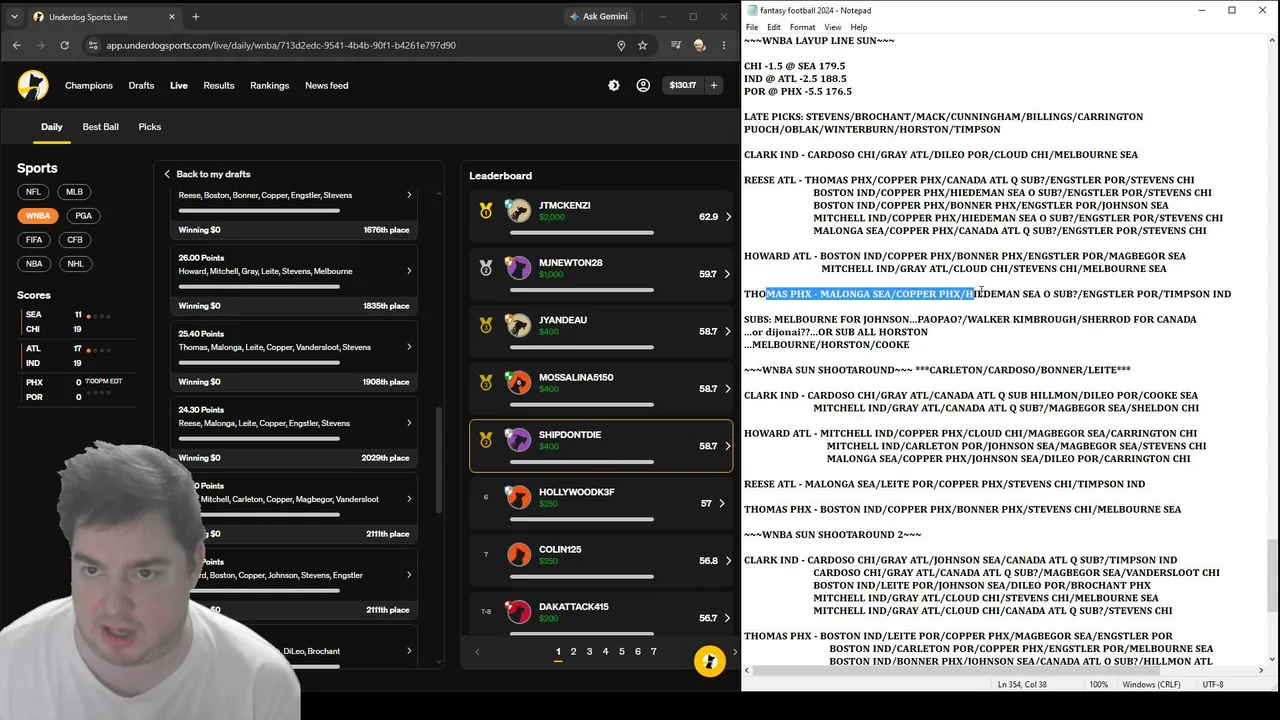The width and height of the screenshot is (1280, 720).
Task: Select the NFL sport filter chip
Action: pyautogui.click(x=34, y=192)
